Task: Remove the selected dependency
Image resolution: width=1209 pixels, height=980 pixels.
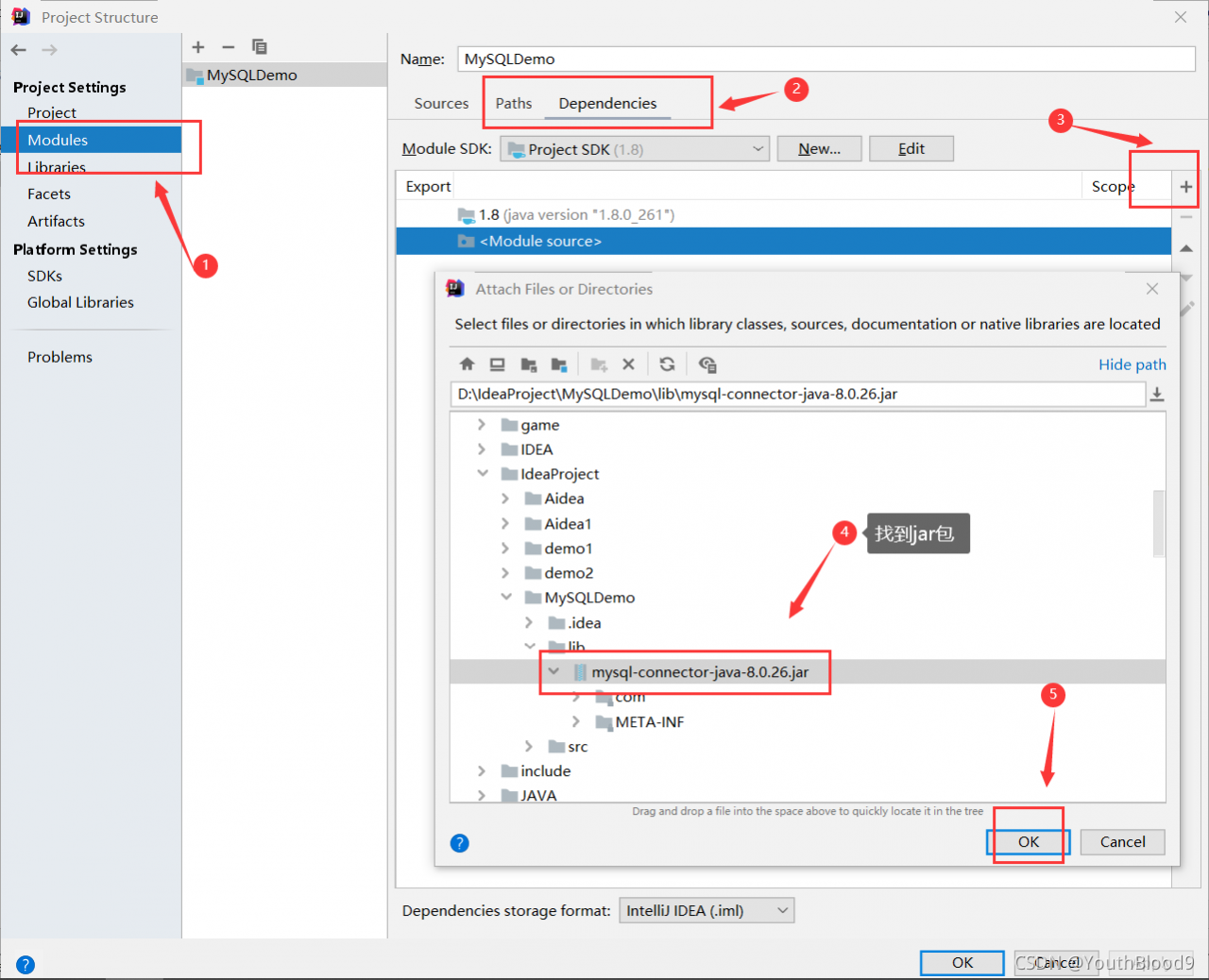Action: 1186,217
